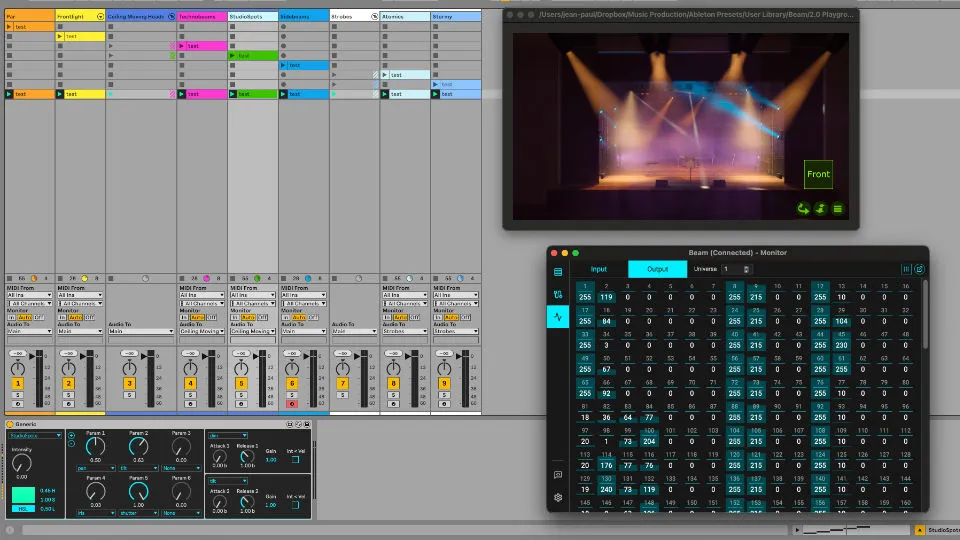Open the Param 1 pan dropdown
The image size is (960, 540).
coord(95,467)
